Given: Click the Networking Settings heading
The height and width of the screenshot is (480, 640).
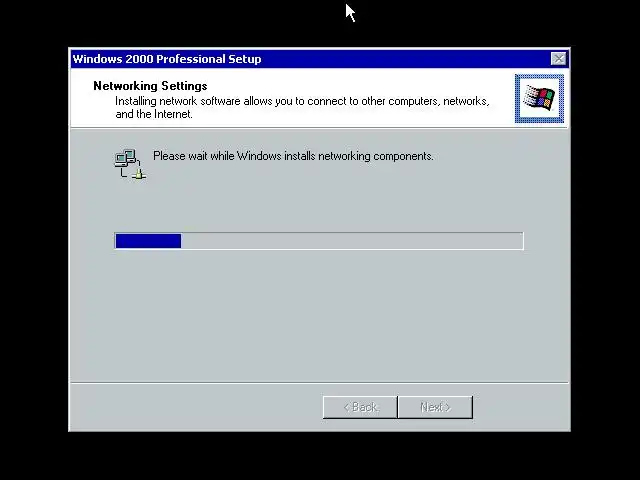Looking at the screenshot, I should (x=150, y=86).
